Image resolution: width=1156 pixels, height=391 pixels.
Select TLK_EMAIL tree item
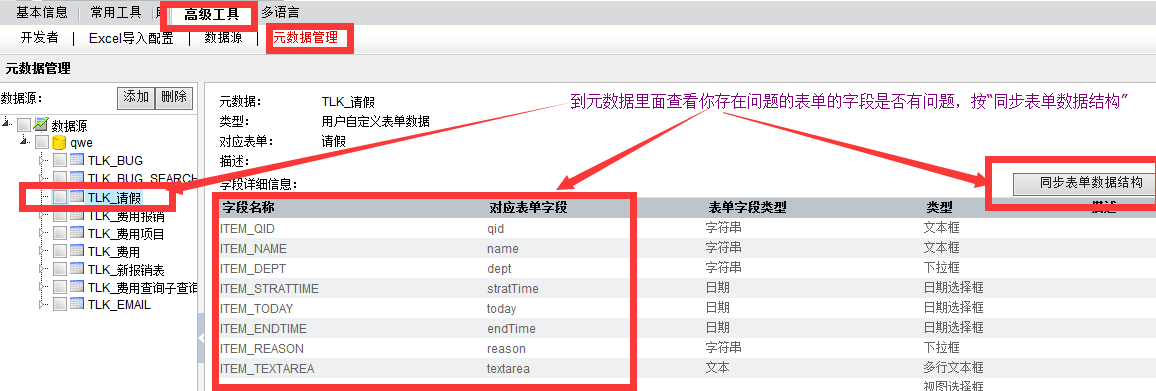coord(119,304)
